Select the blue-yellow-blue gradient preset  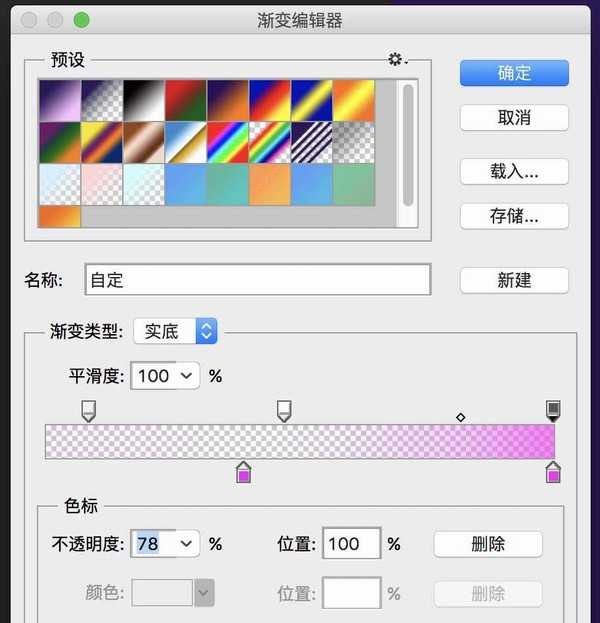pos(312,101)
